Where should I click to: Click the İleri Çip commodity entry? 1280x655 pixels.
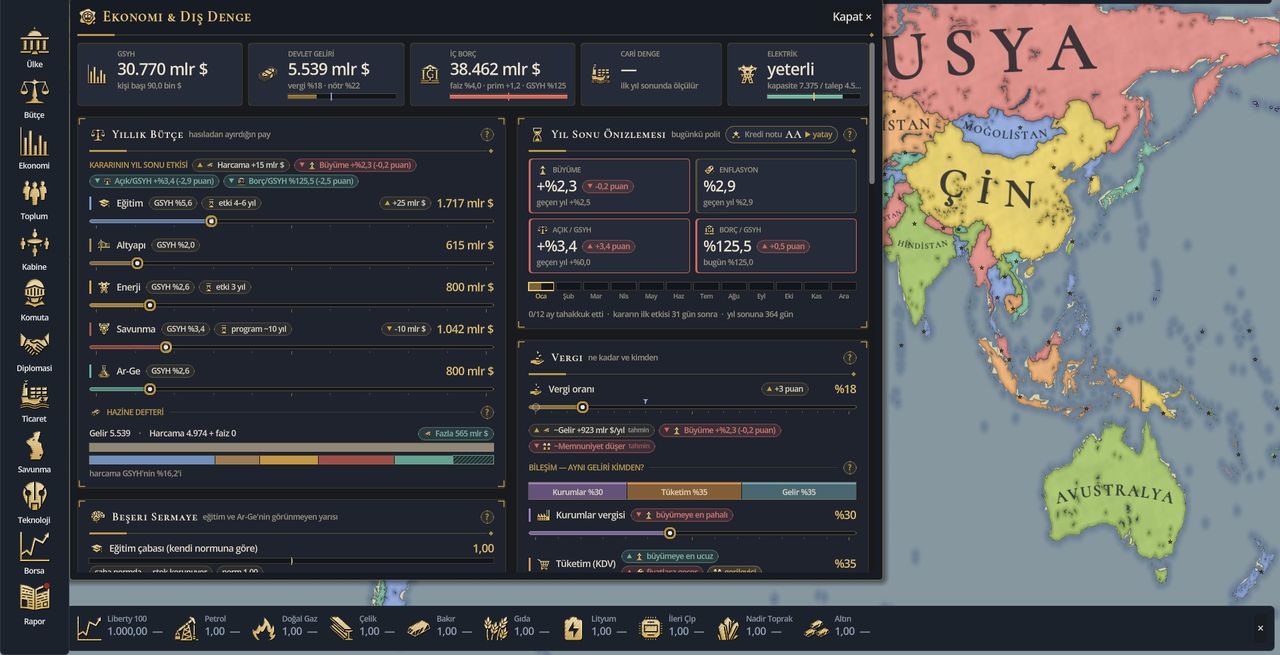pos(672,628)
